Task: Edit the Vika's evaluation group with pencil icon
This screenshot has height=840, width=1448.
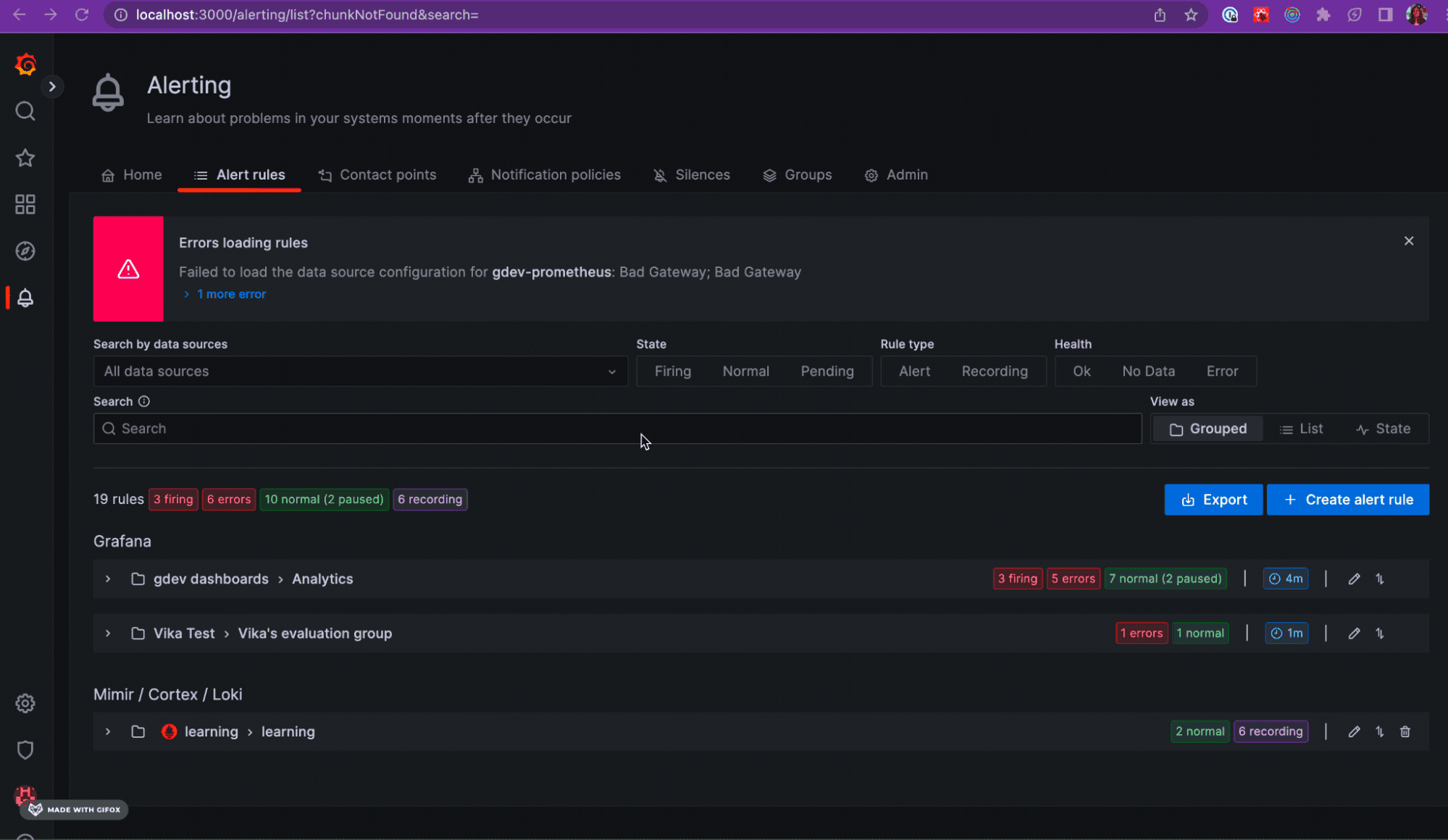Action: click(x=1354, y=633)
